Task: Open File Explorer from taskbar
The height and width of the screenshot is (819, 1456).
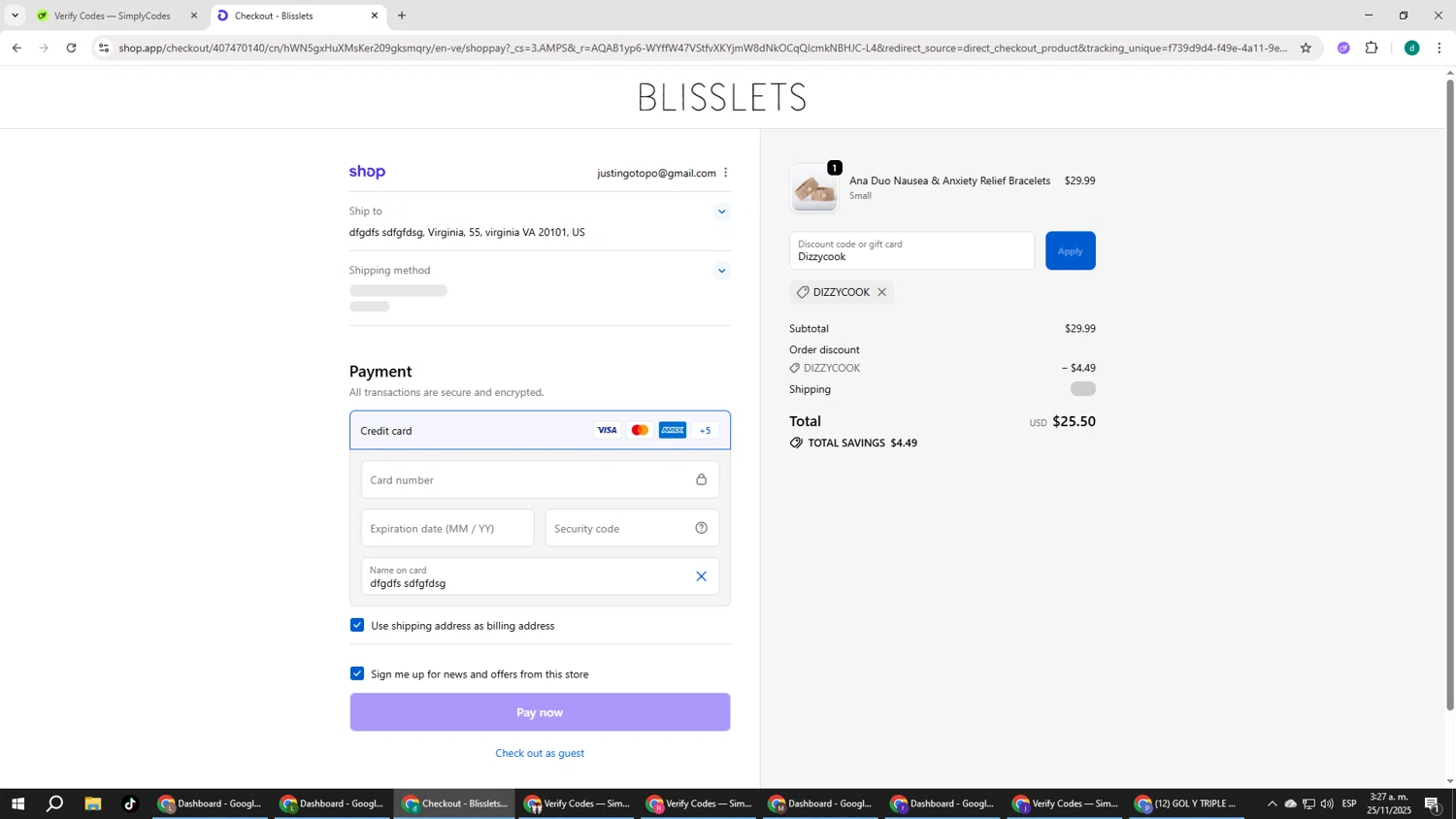Action: 93,803
